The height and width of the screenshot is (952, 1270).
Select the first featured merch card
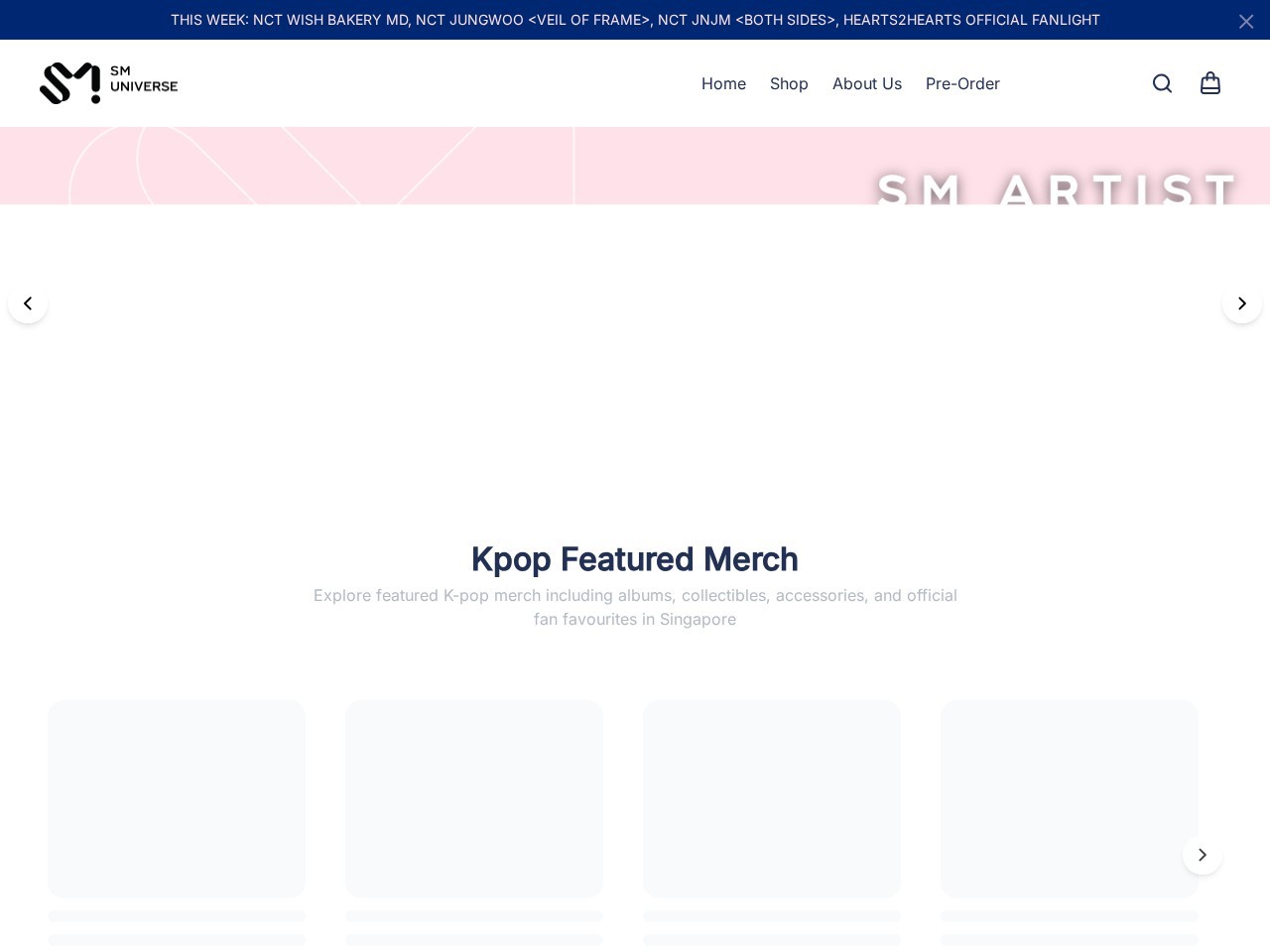tap(177, 798)
